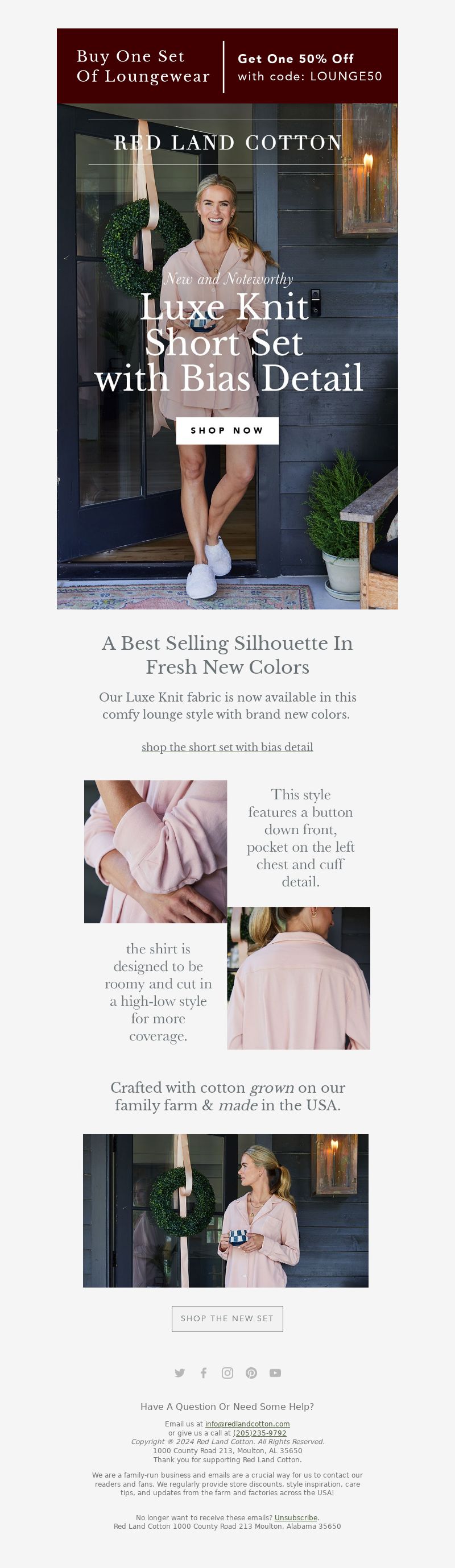Click the SHOP THE NEW SET button
Screen dimensions: 455x1568
pos(227,1318)
